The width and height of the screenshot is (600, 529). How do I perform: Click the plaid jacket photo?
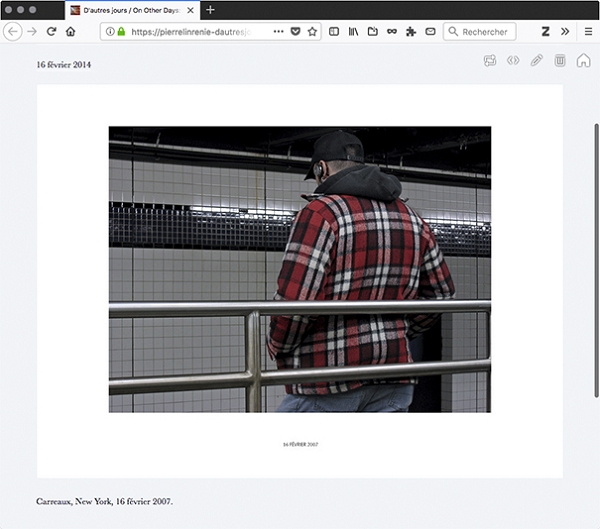coord(300,269)
